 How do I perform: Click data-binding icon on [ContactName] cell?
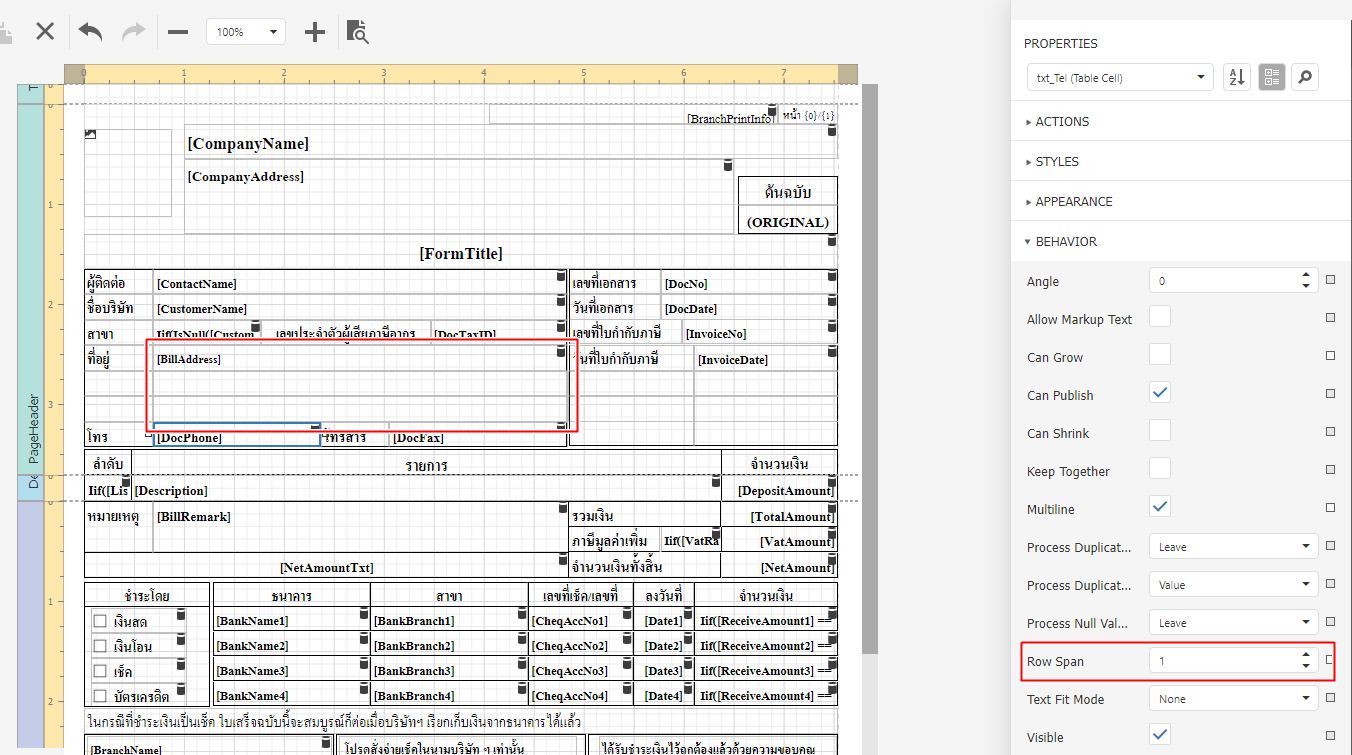point(561,275)
